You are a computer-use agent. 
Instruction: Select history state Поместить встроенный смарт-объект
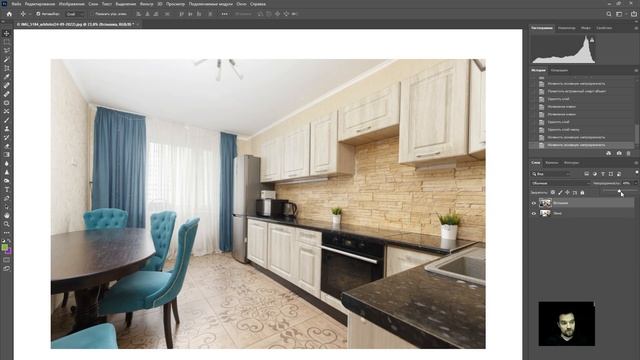576,91
